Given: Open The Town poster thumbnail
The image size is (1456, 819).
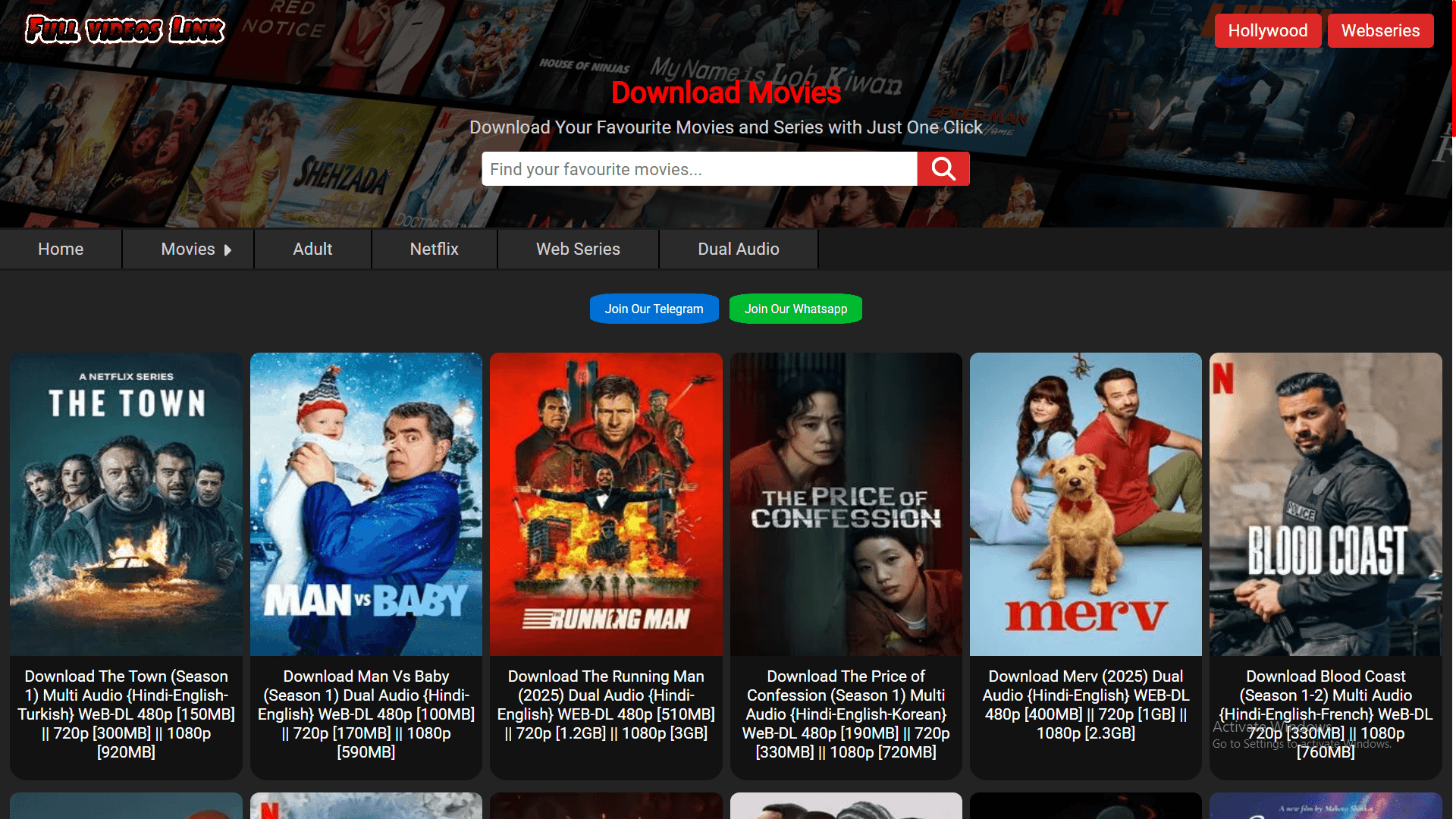Looking at the screenshot, I should click(x=126, y=504).
